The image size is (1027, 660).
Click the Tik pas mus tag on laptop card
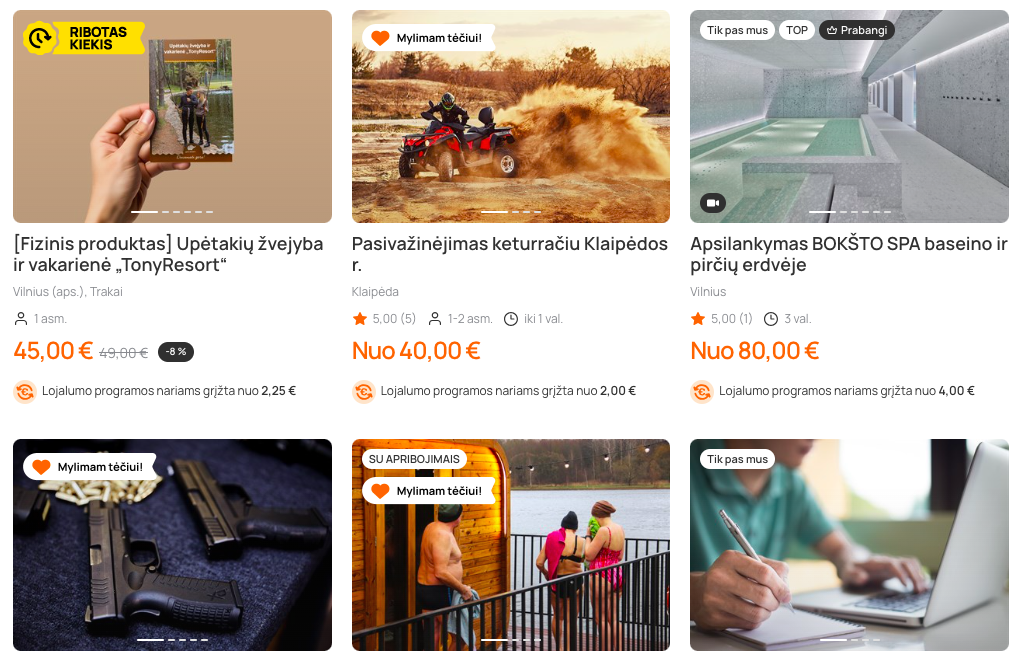pos(738,459)
